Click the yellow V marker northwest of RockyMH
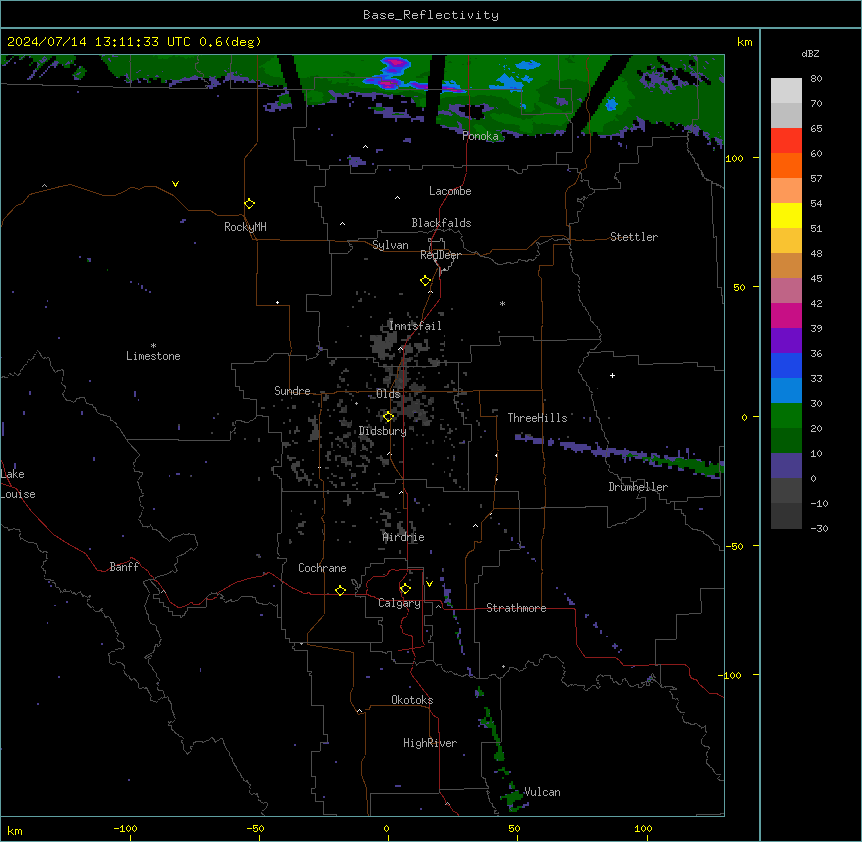The image size is (862, 842). [175, 184]
